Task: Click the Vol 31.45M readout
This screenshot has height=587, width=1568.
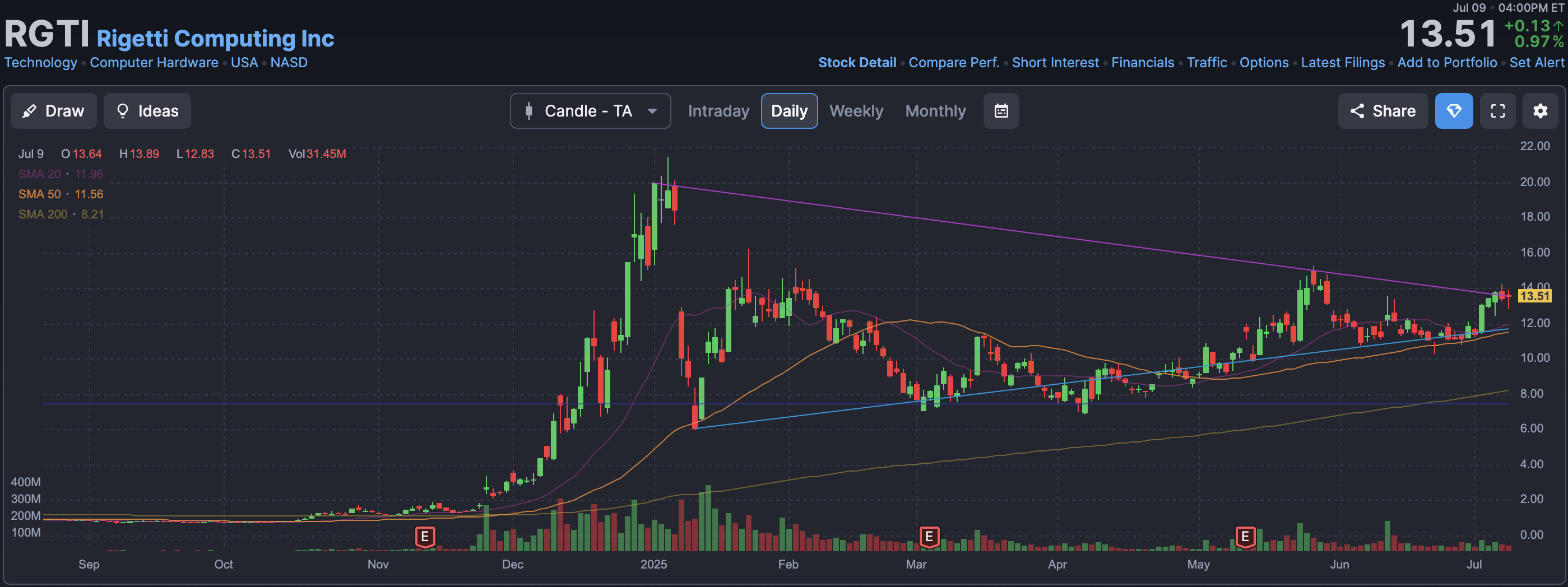Action: click(x=317, y=154)
